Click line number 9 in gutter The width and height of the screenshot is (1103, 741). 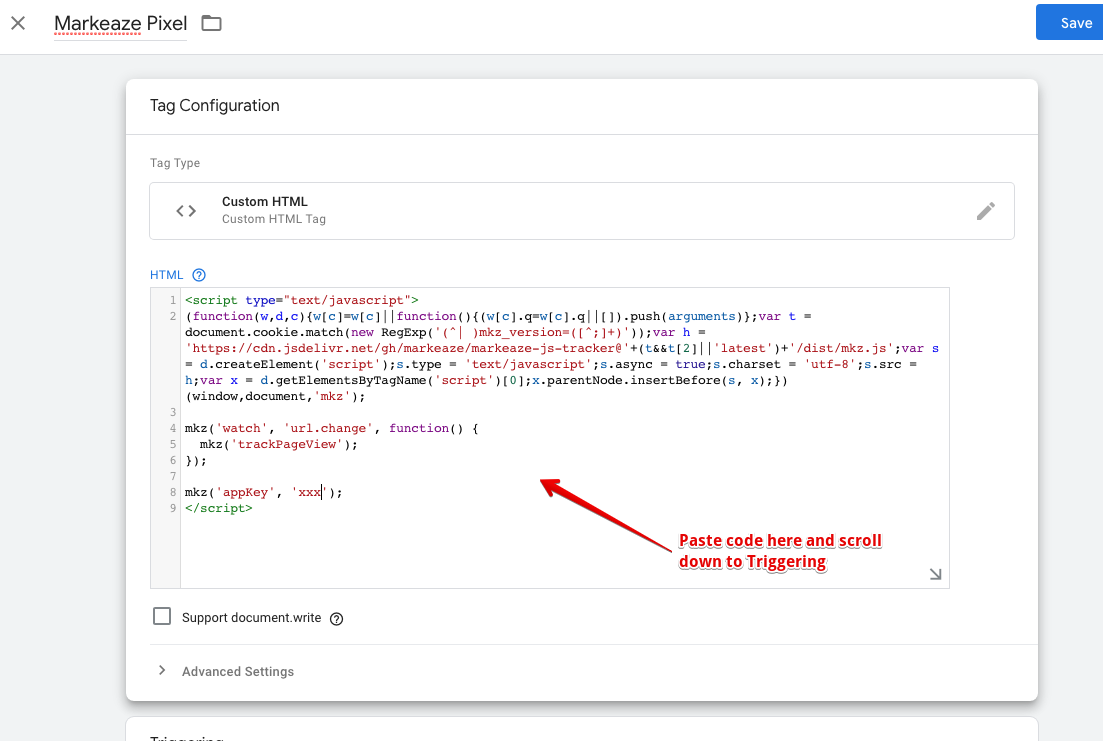(x=172, y=508)
